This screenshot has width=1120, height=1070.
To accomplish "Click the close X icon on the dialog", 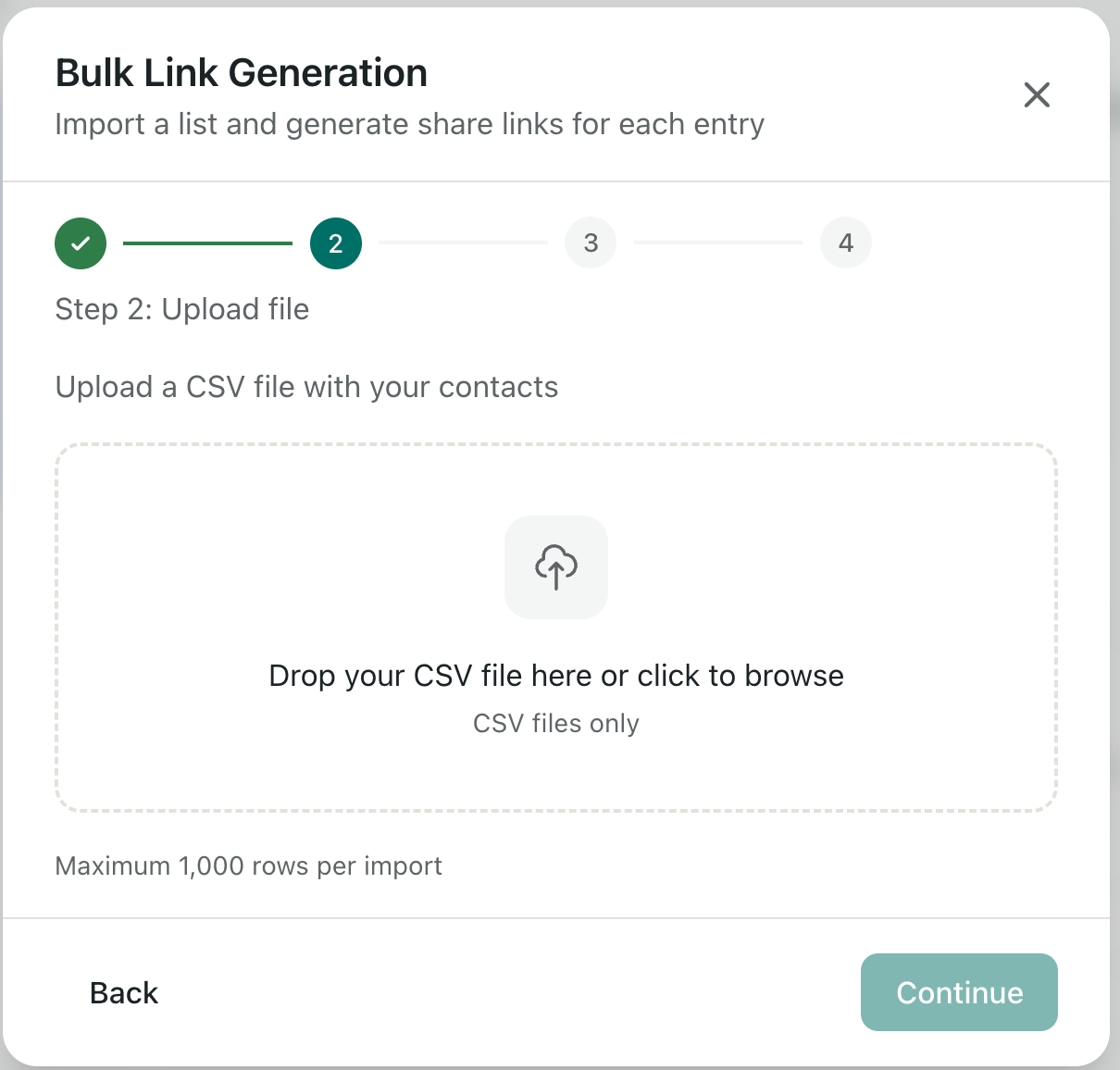I will coord(1037,94).
